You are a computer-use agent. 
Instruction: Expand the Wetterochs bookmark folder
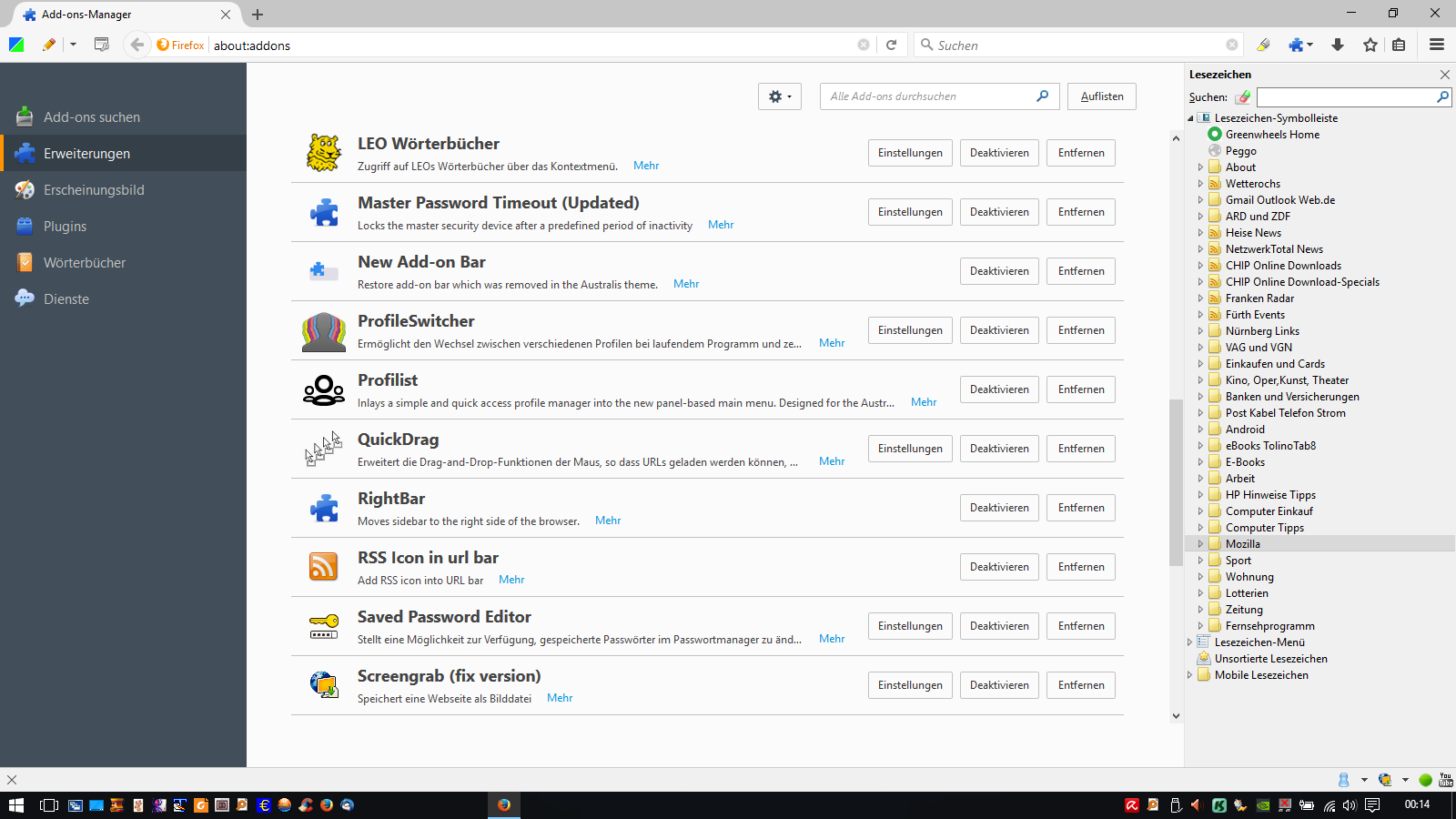pos(1200,184)
